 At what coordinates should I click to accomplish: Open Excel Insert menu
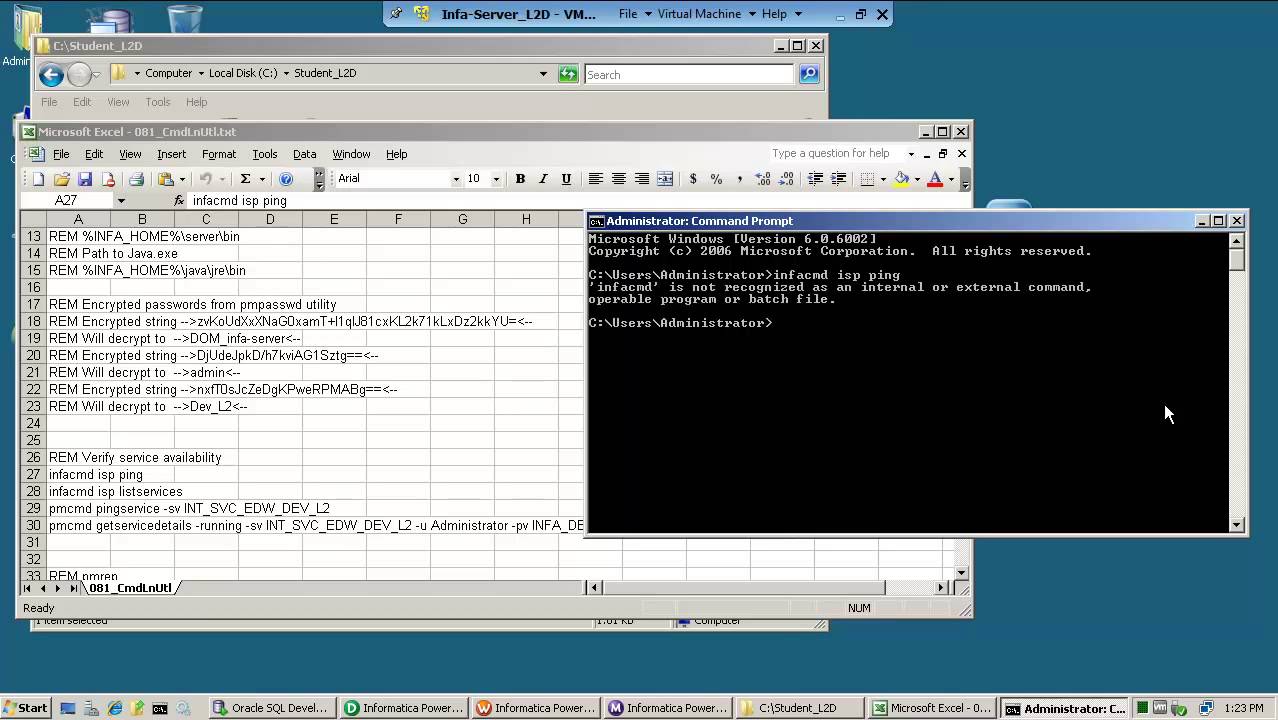[171, 154]
